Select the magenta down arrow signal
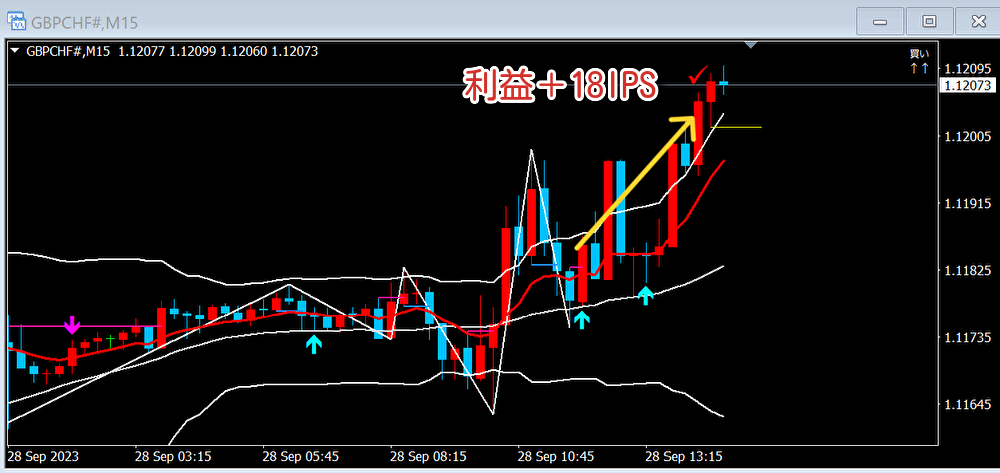 [72, 324]
